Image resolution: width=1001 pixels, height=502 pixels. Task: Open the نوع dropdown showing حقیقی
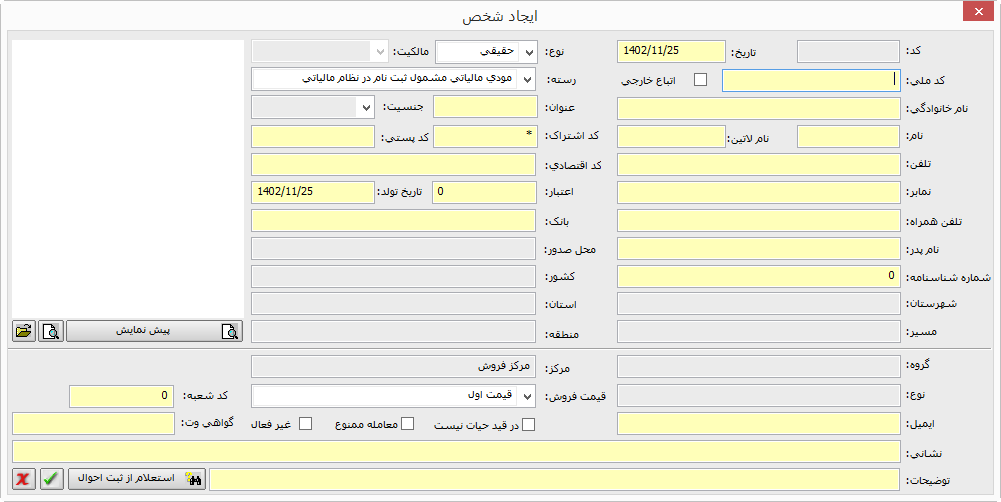point(486,52)
